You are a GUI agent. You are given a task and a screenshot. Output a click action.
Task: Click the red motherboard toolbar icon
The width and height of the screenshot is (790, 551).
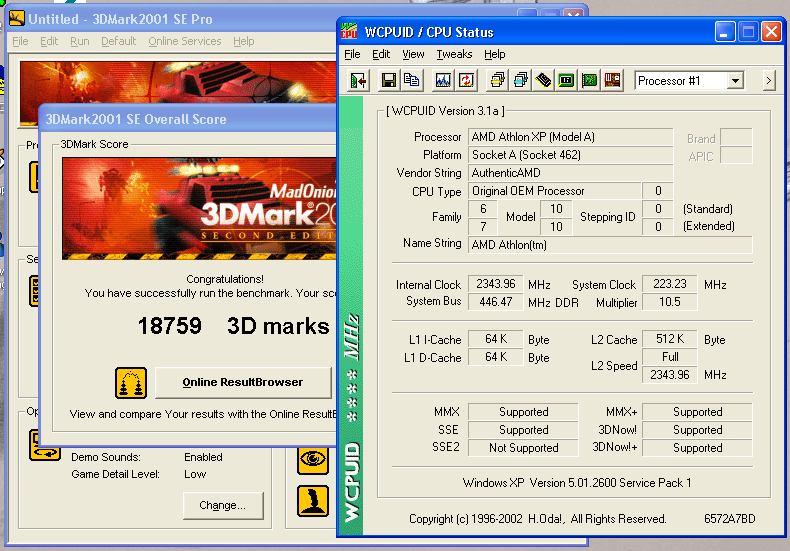tap(612, 81)
